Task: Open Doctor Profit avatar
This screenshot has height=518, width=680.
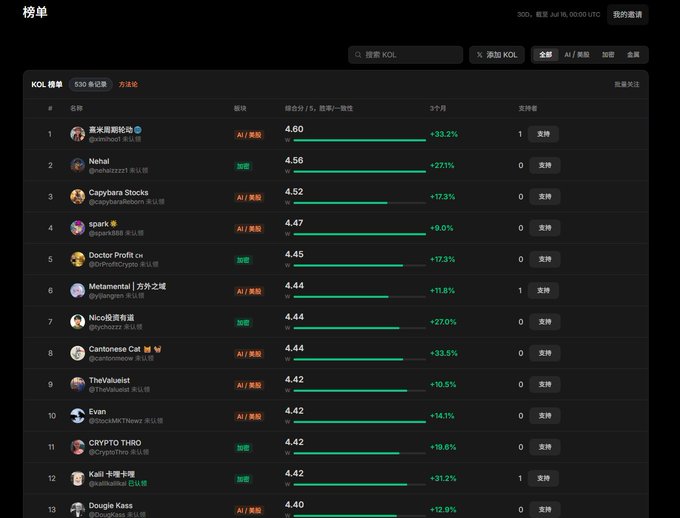Action: (x=78, y=259)
